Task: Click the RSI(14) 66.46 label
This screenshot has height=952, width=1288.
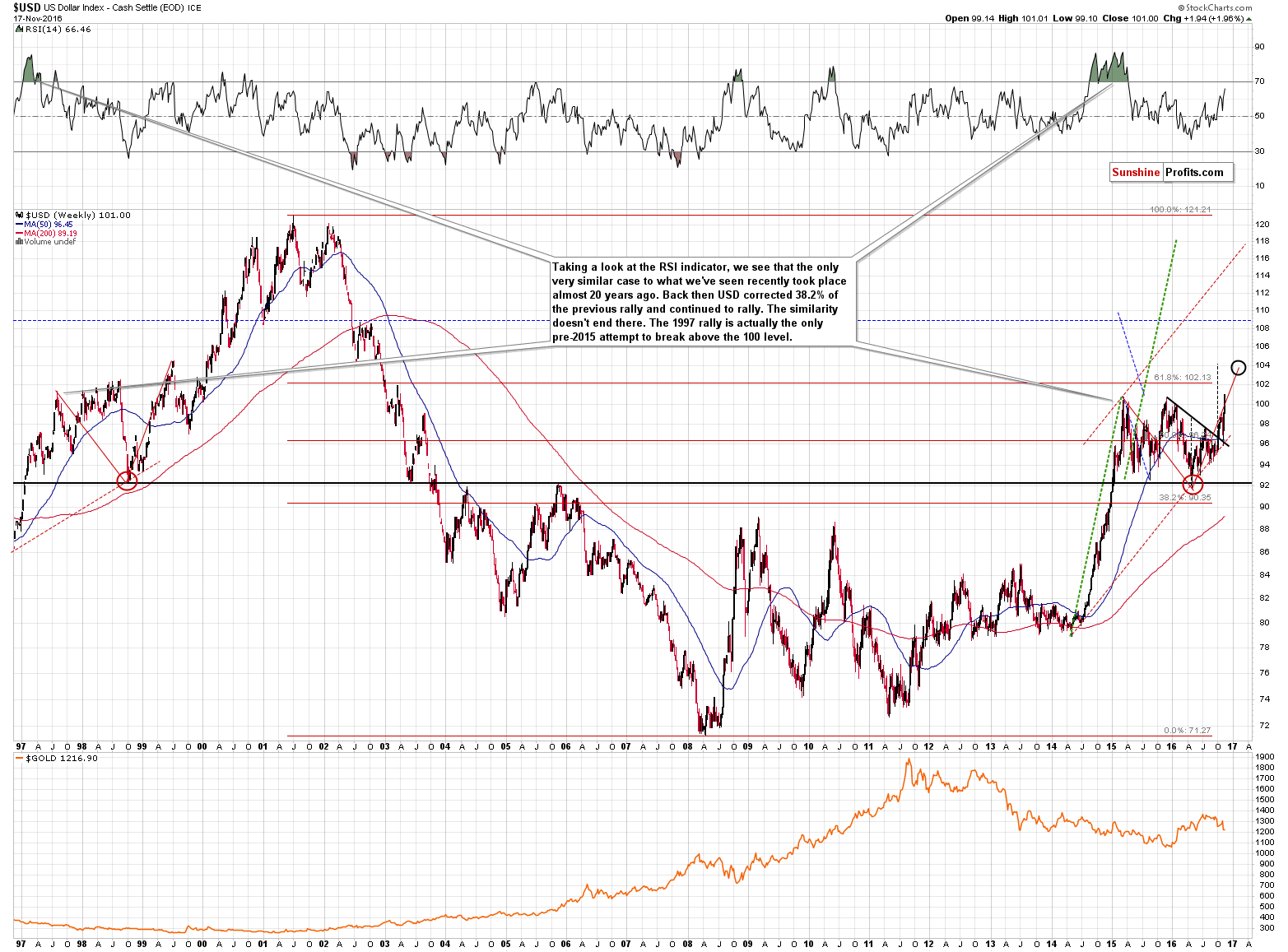Action: (x=58, y=29)
